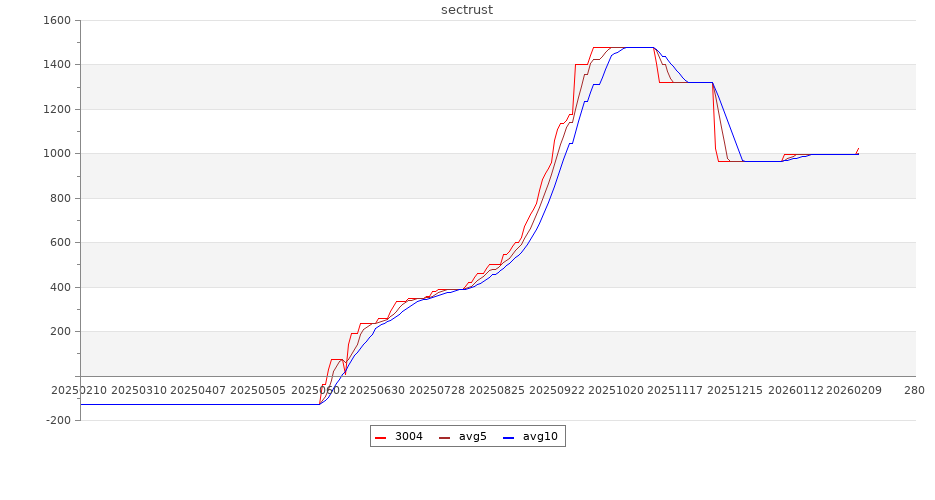
Task: Select the 20250602 x-axis date label
Action: click(x=318, y=390)
